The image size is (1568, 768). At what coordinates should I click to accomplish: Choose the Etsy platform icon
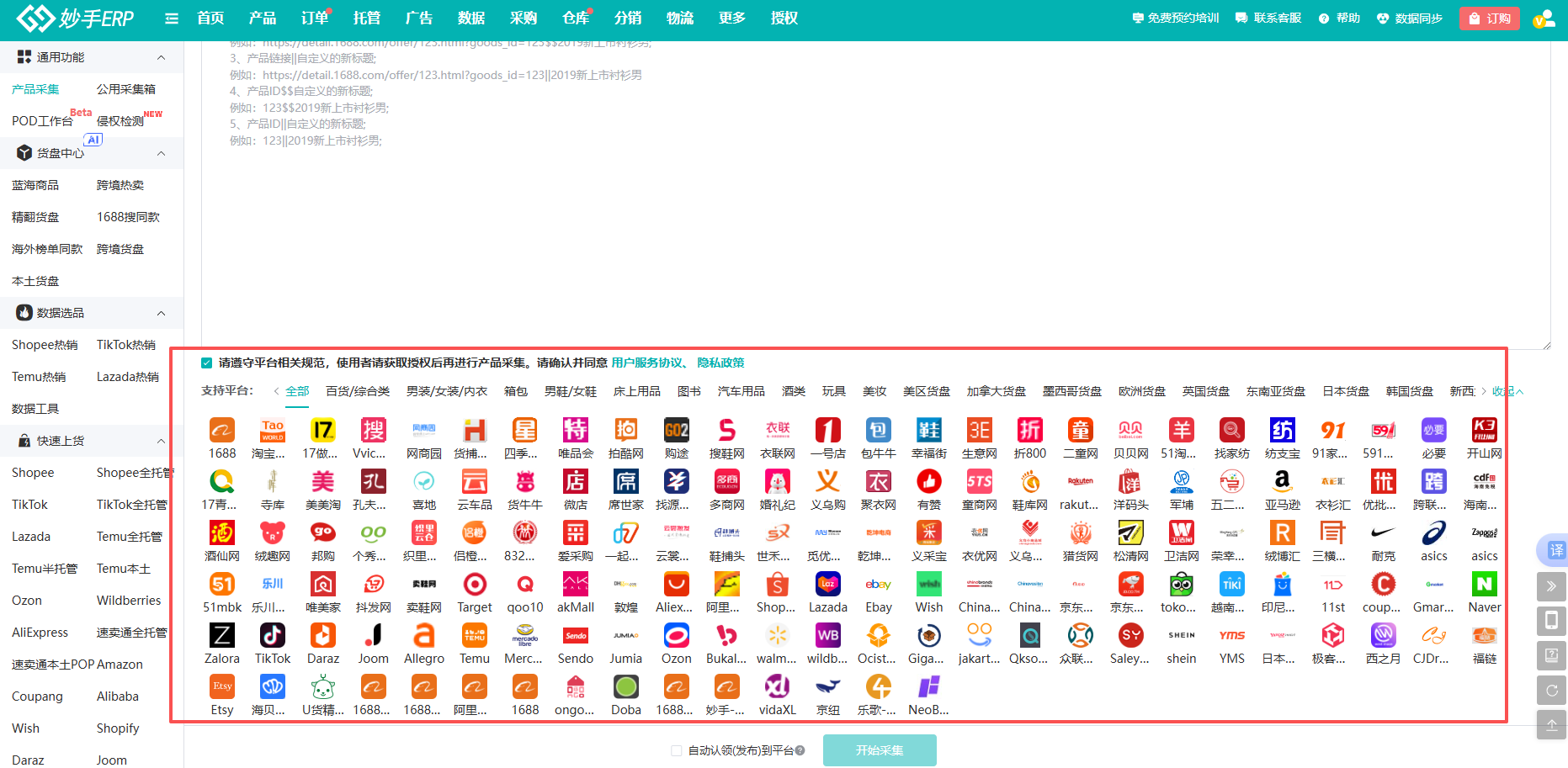pyautogui.click(x=222, y=687)
